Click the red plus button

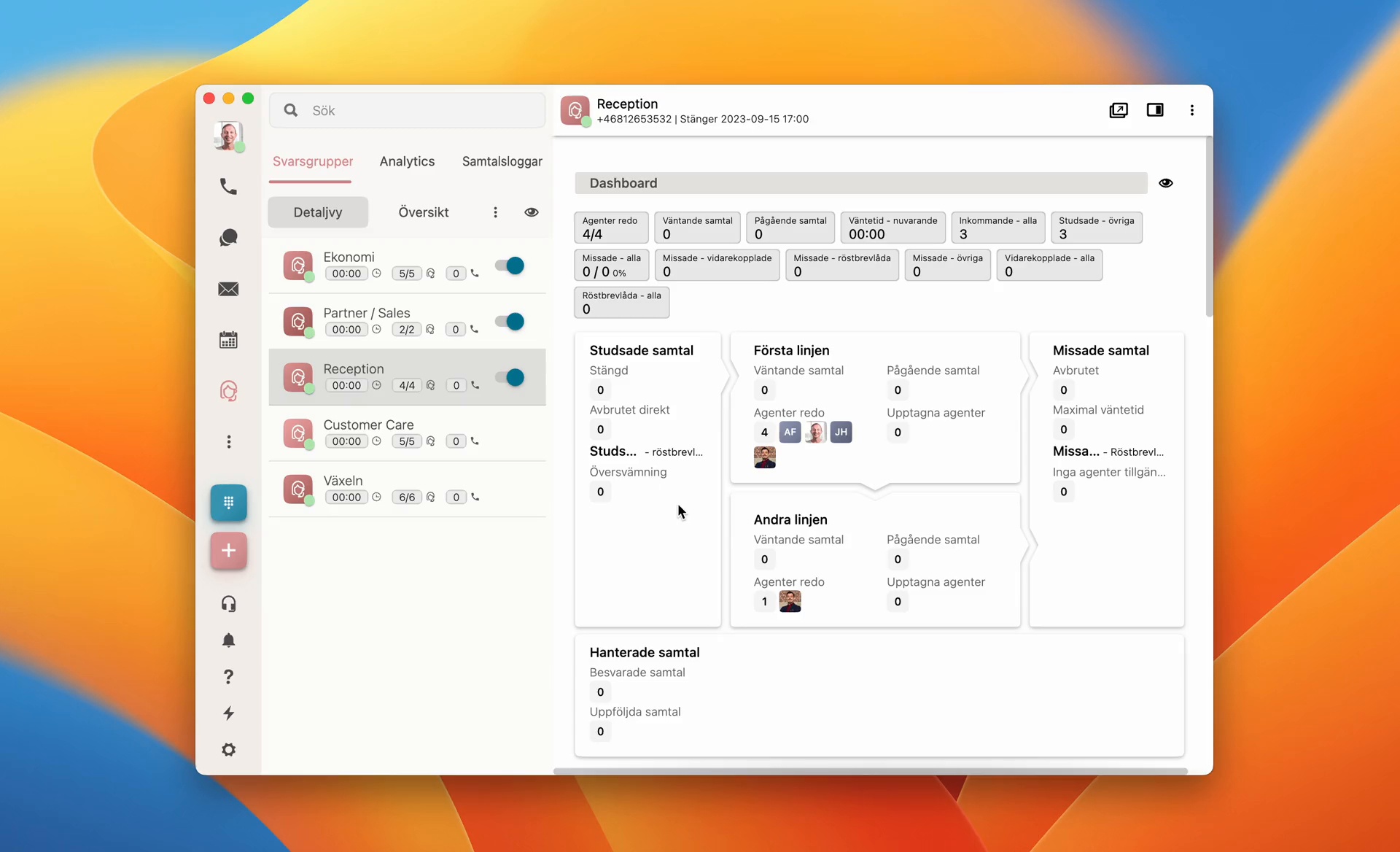click(228, 551)
